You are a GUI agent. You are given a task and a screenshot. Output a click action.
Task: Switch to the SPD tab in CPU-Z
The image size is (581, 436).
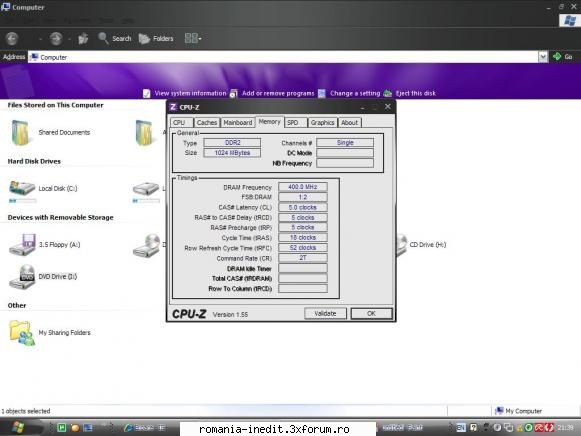tap(296, 123)
